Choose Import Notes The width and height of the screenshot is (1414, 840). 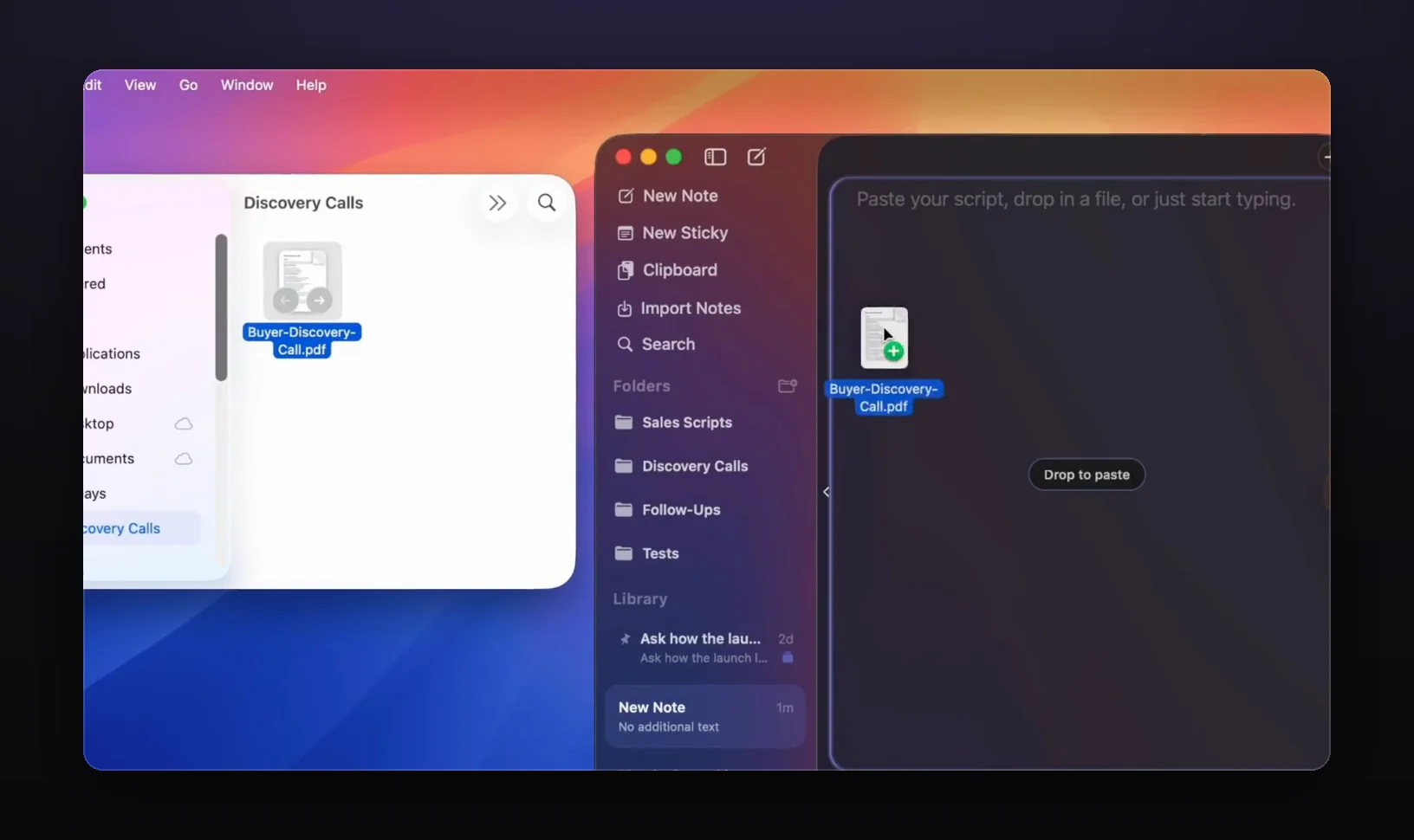(x=678, y=308)
